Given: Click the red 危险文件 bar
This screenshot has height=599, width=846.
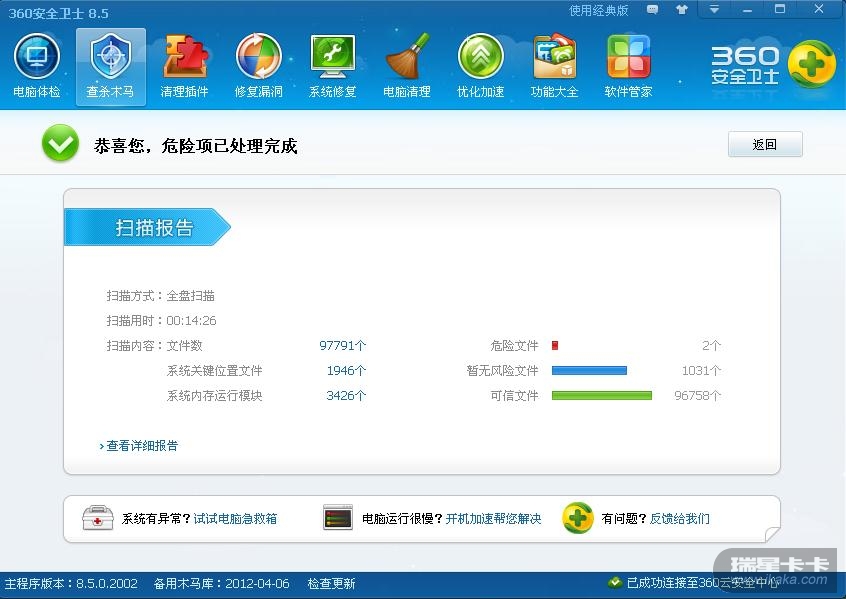Looking at the screenshot, I should click(x=555, y=345).
